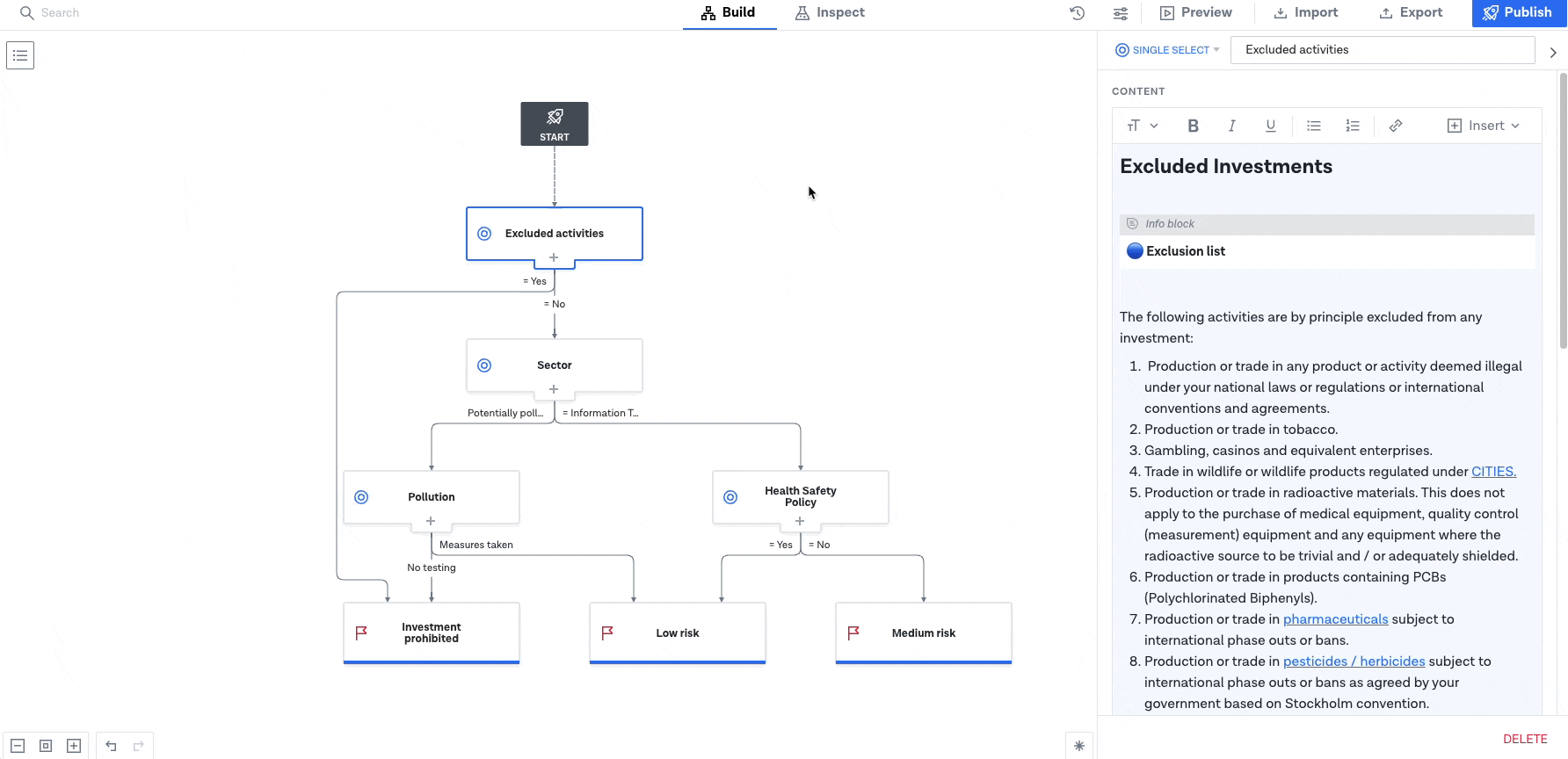The width and height of the screenshot is (1568, 759).
Task: Click the search magnifier icon
Action: [26, 13]
